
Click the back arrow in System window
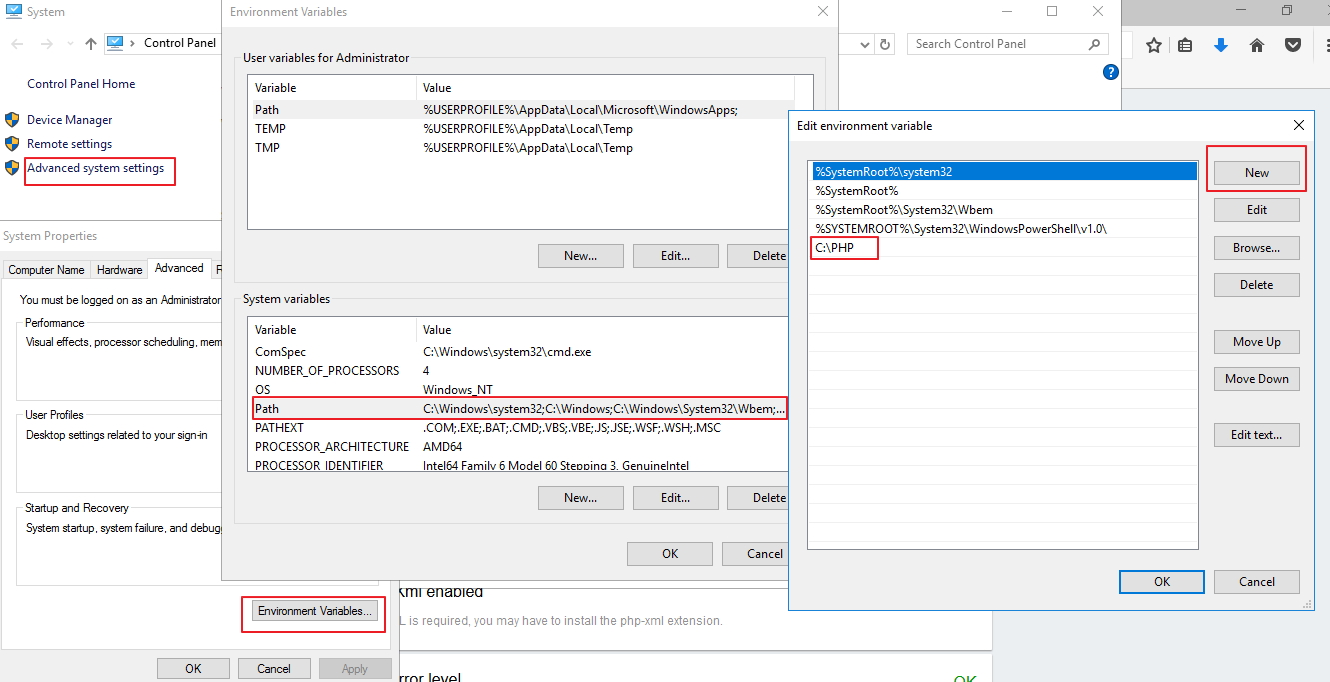(x=17, y=44)
